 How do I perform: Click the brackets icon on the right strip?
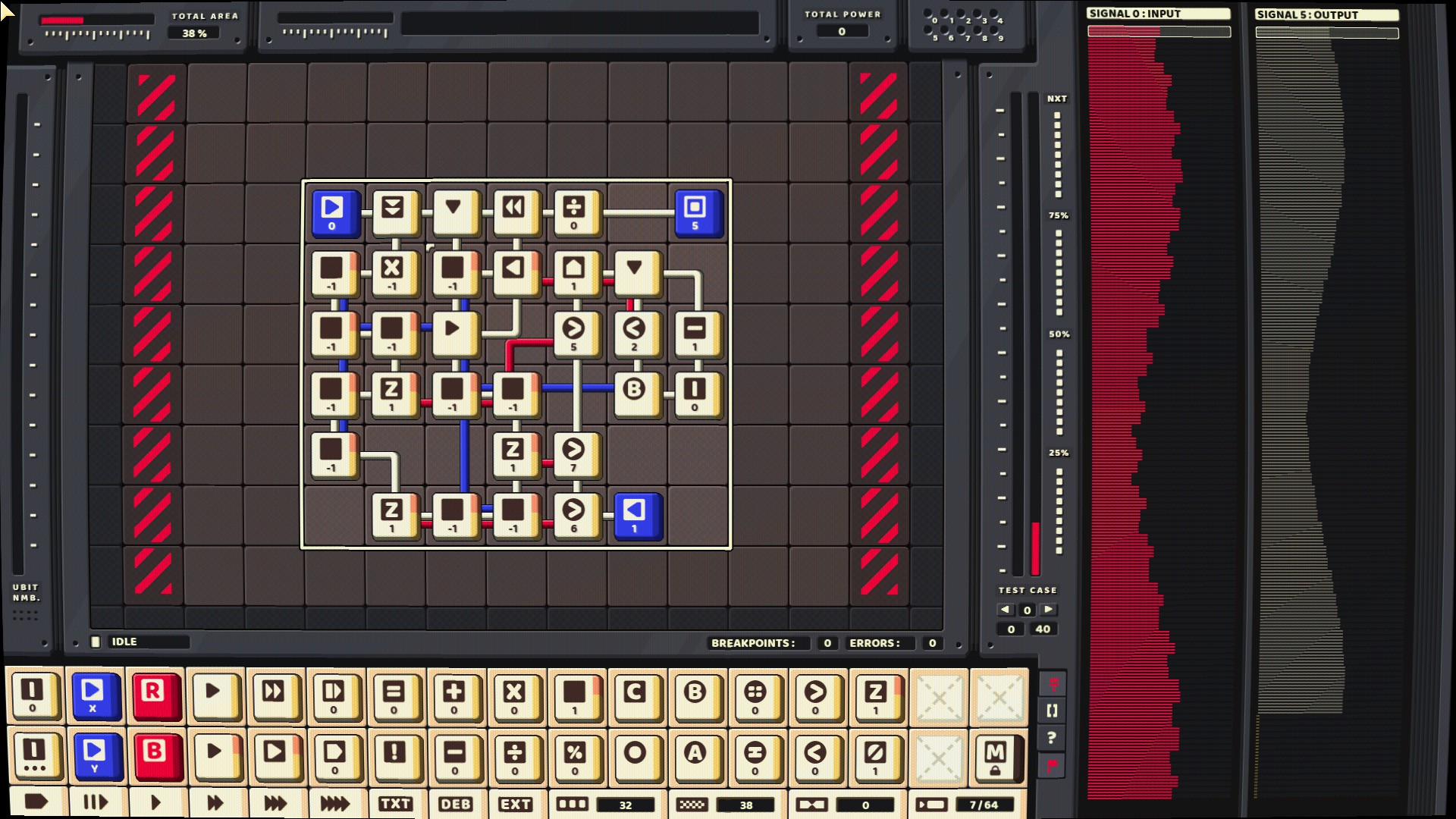pos(1052,711)
